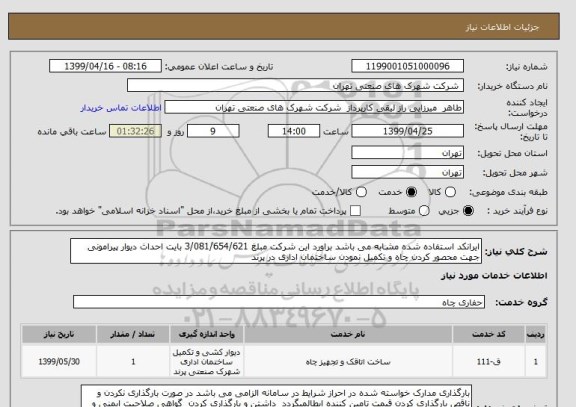
Task: Toggle the Islamic treasury payment checkbox
Action: point(355,211)
